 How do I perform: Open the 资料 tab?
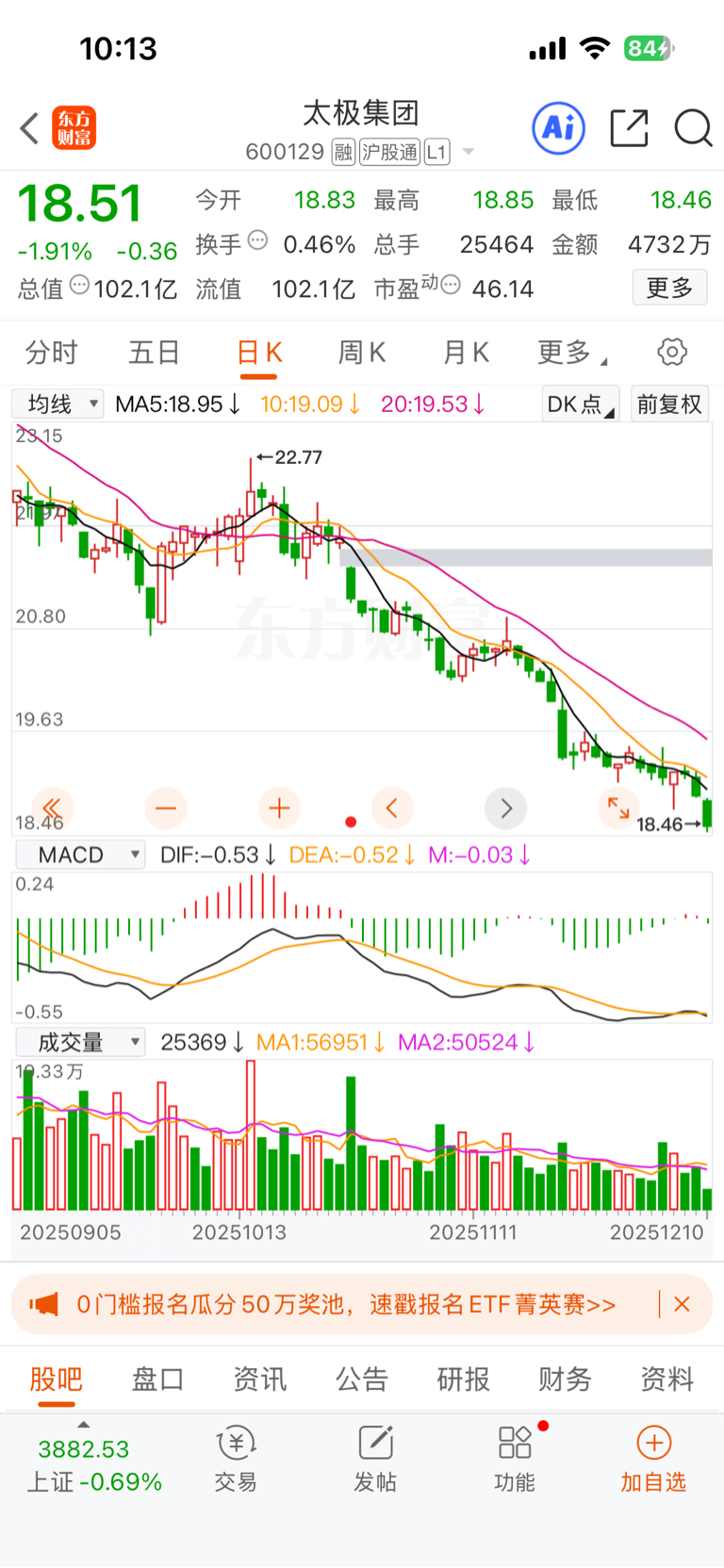pyautogui.click(x=666, y=1379)
